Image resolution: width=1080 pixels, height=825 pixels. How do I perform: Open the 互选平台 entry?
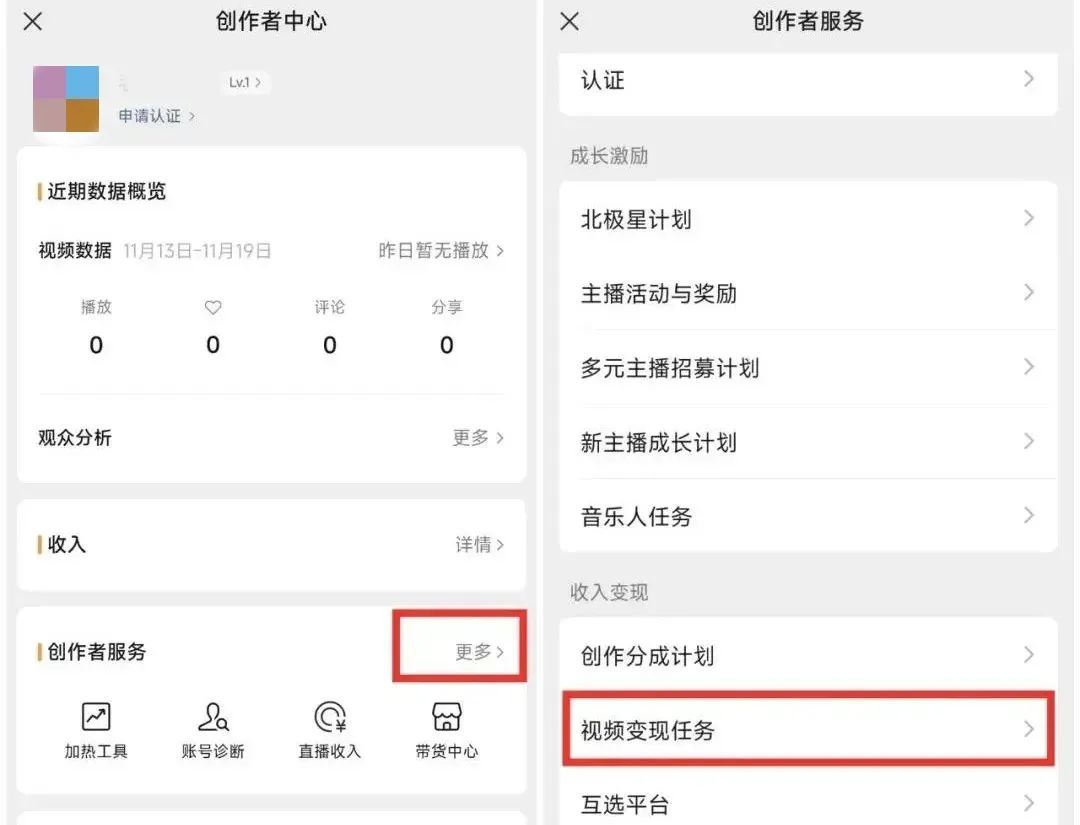click(807, 803)
